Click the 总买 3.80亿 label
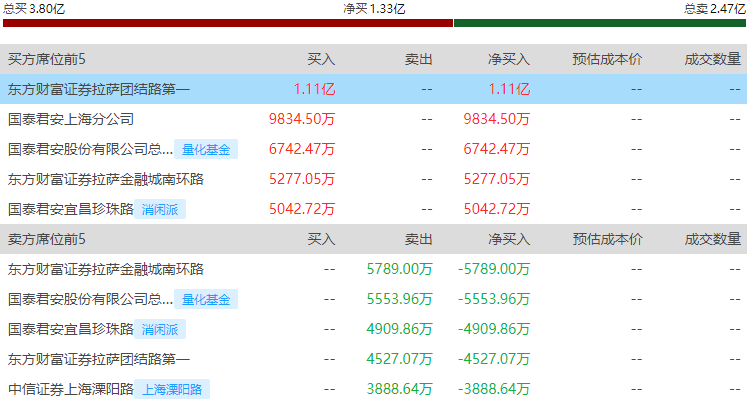The height and width of the screenshot is (401, 747). pos(33,9)
